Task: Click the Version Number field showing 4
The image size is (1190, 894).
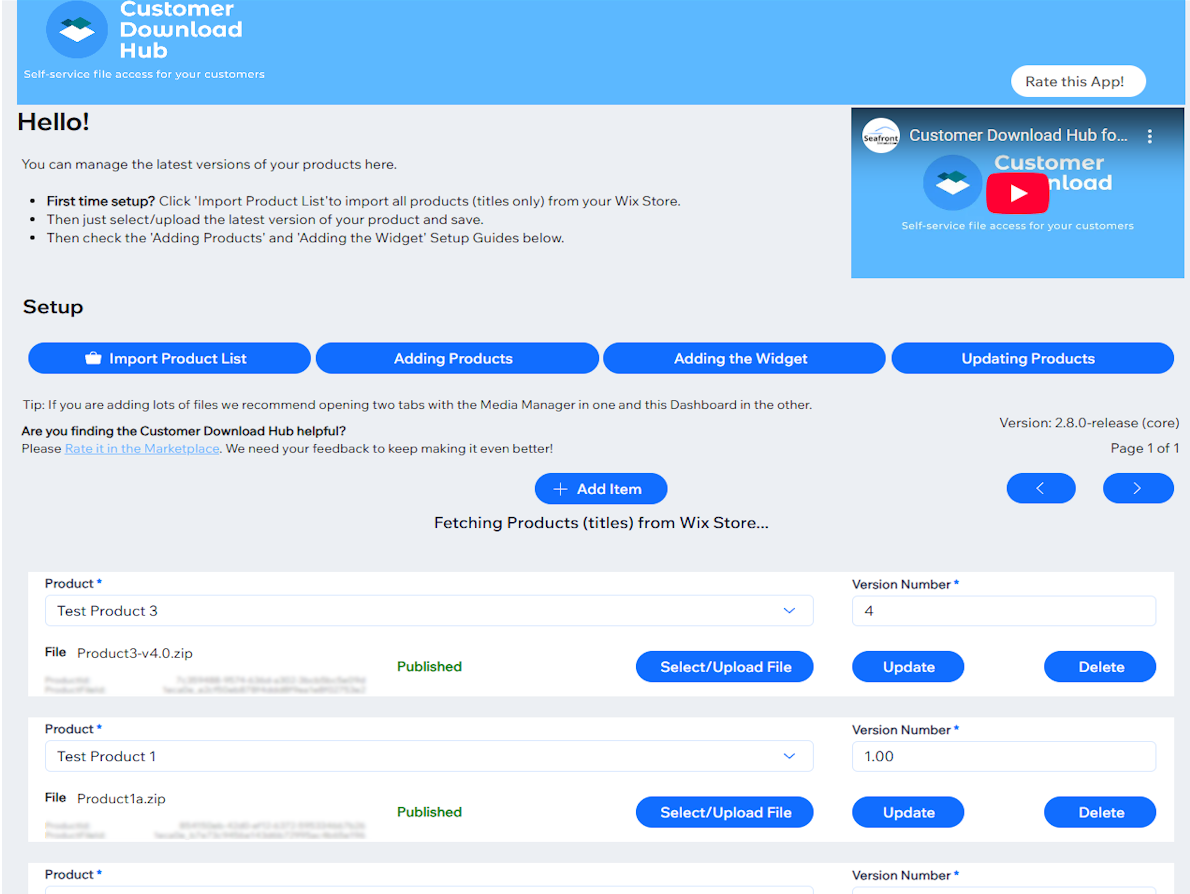Action: 1003,610
